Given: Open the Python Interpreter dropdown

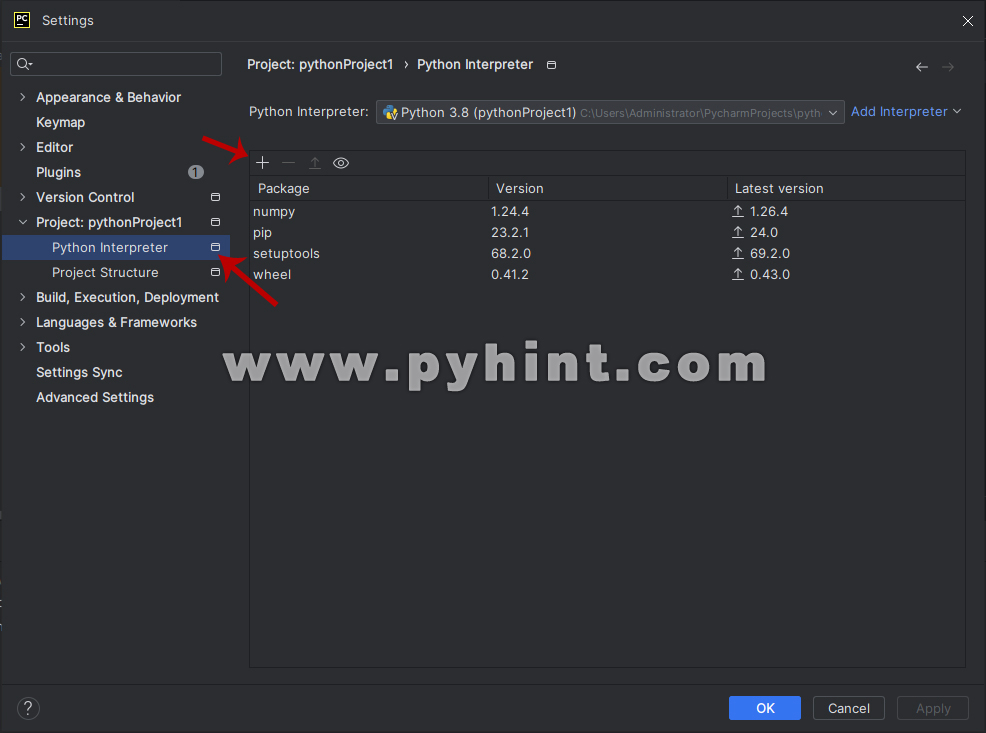Looking at the screenshot, I should pyautogui.click(x=610, y=113).
